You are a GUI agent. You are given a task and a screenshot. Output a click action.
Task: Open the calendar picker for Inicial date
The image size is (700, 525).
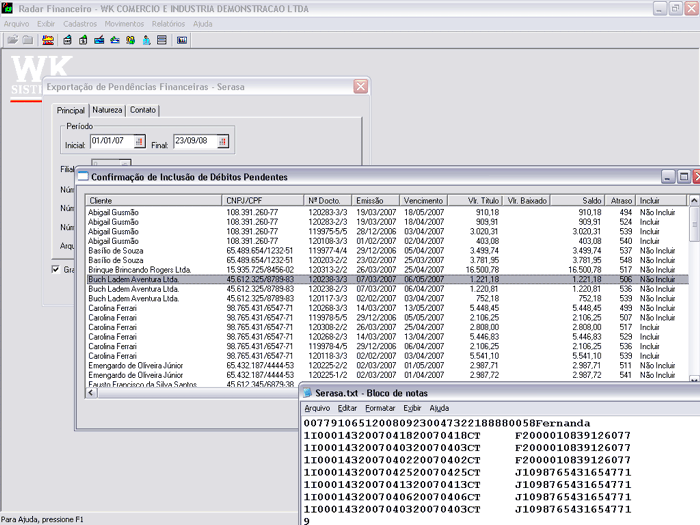coord(139,141)
